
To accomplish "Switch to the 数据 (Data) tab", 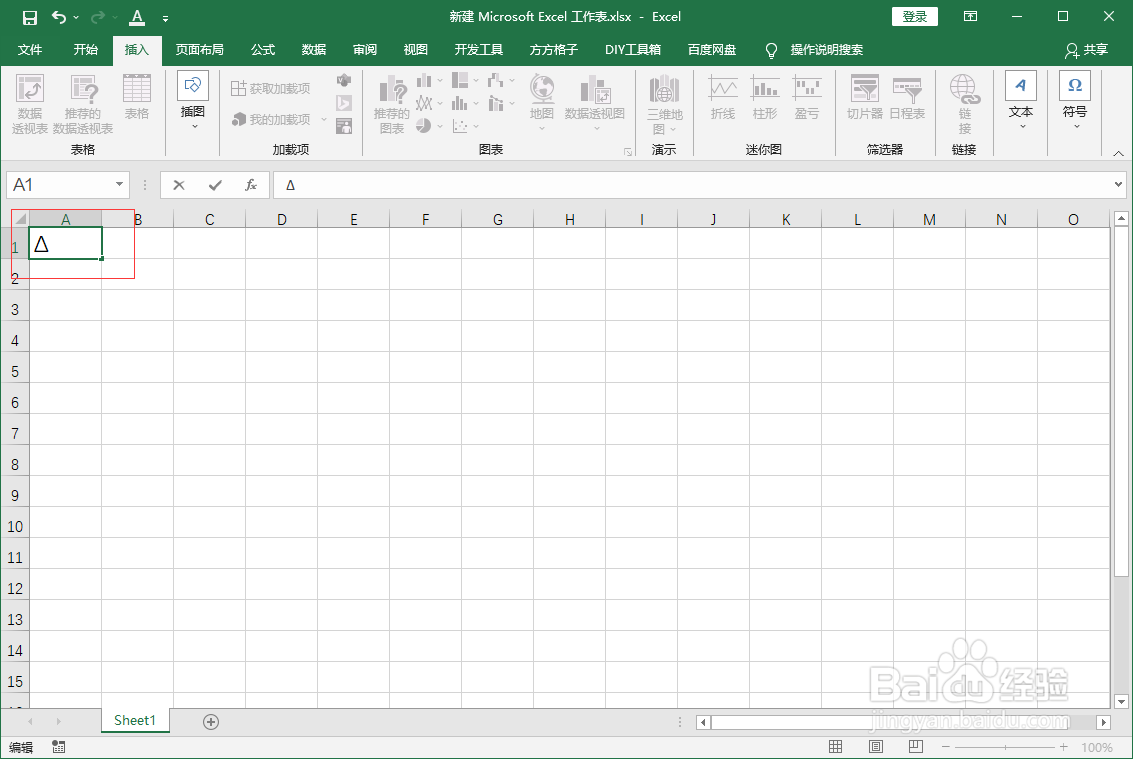I will point(314,50).
